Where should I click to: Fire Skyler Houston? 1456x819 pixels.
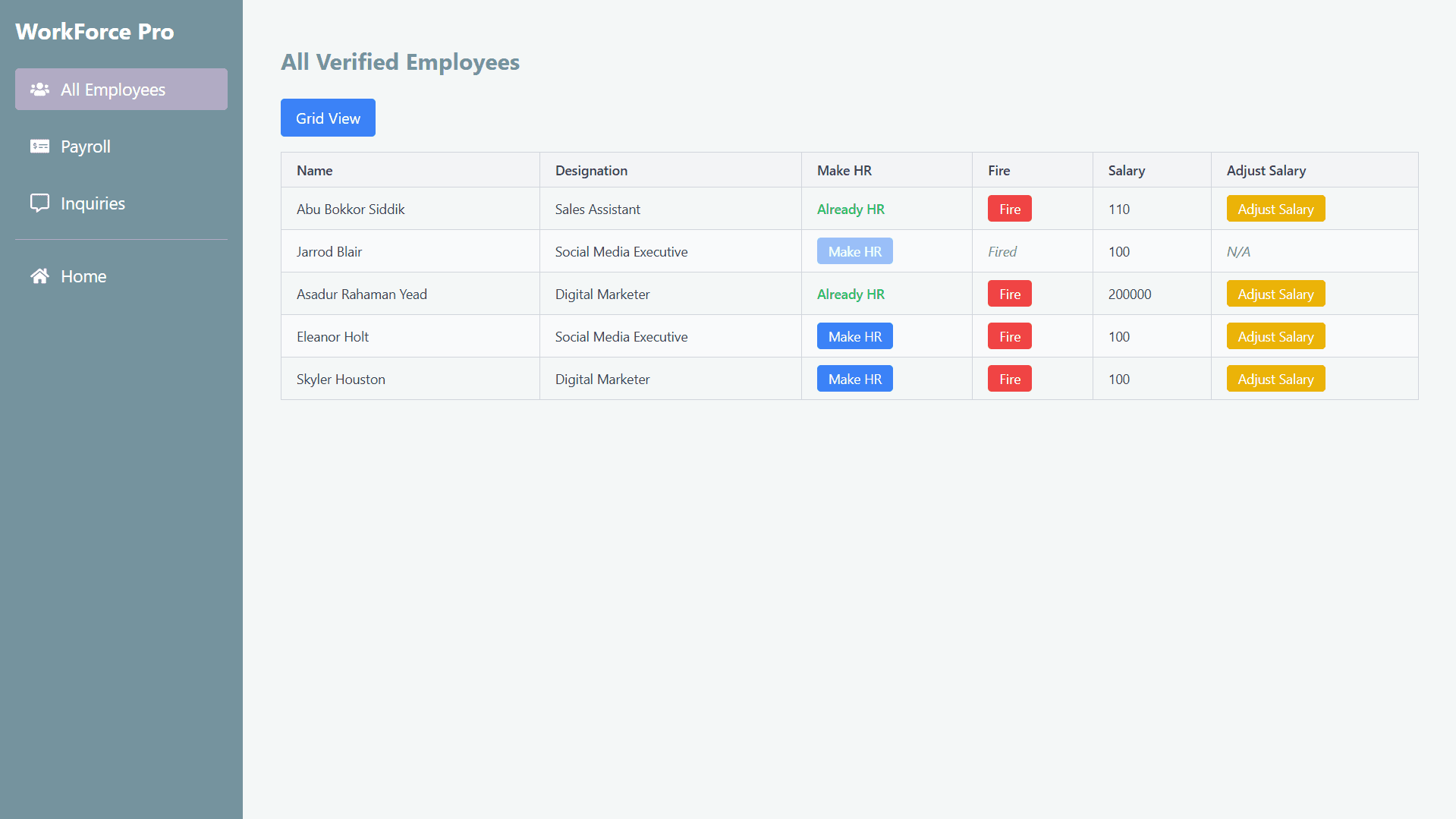click(x=1008, y=378)
